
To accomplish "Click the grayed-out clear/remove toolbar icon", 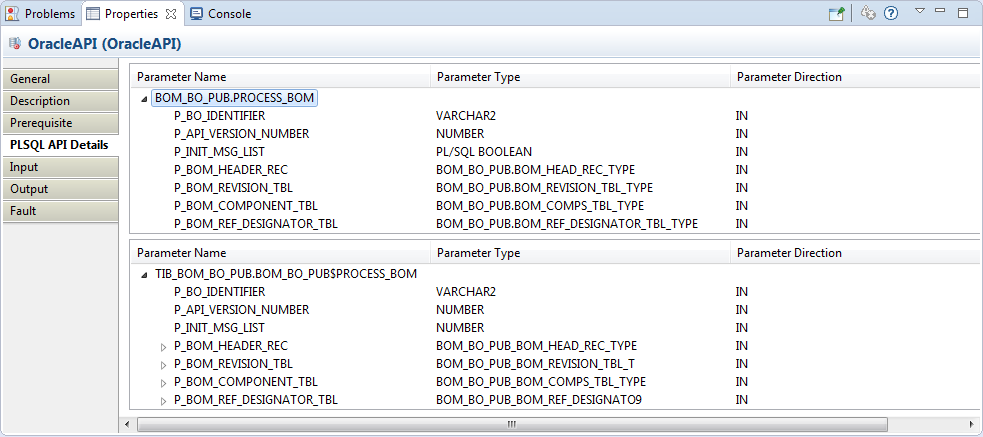I will 868,13.
